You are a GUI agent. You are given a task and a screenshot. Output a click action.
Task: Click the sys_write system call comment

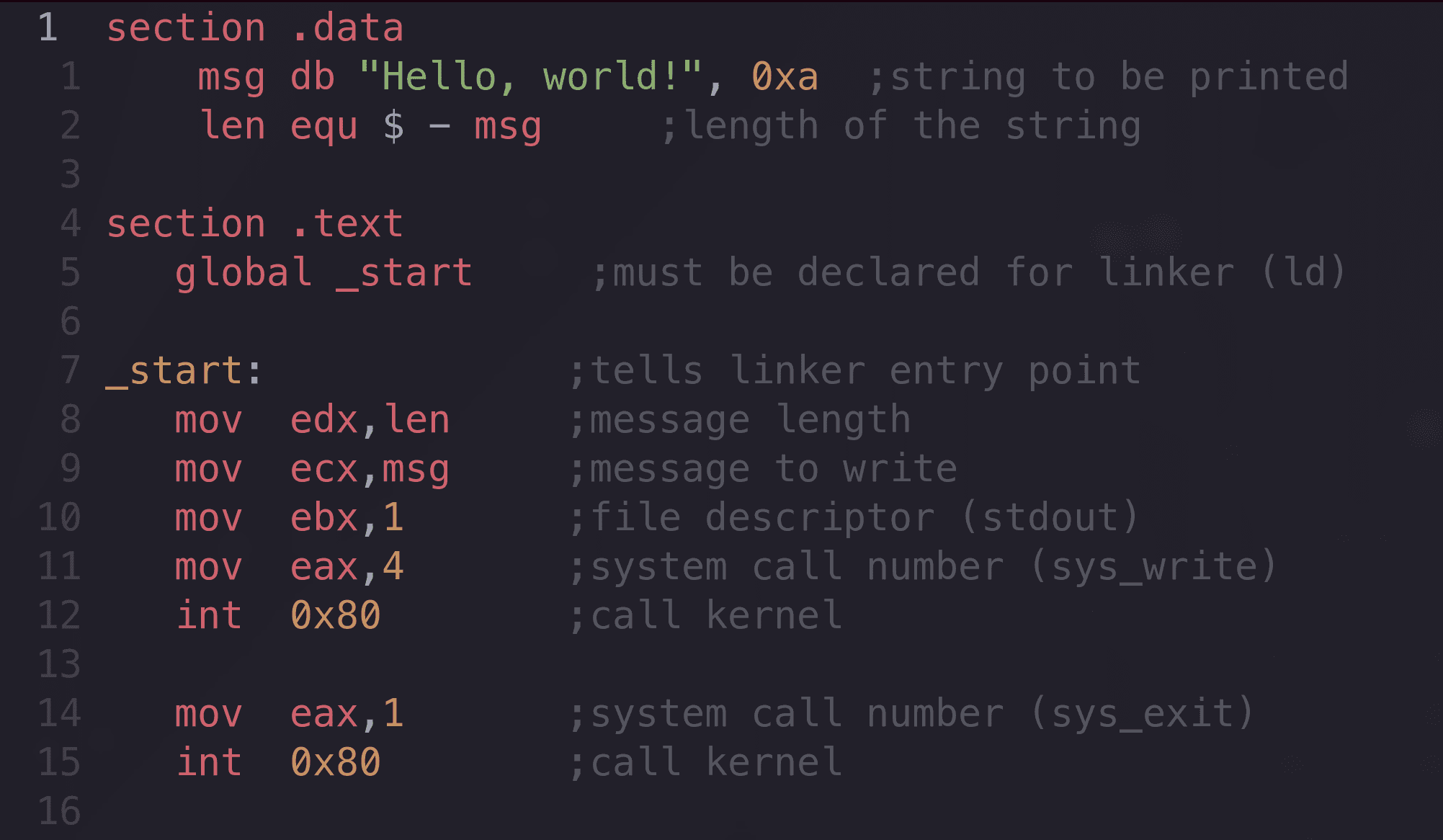pos(923,567)
